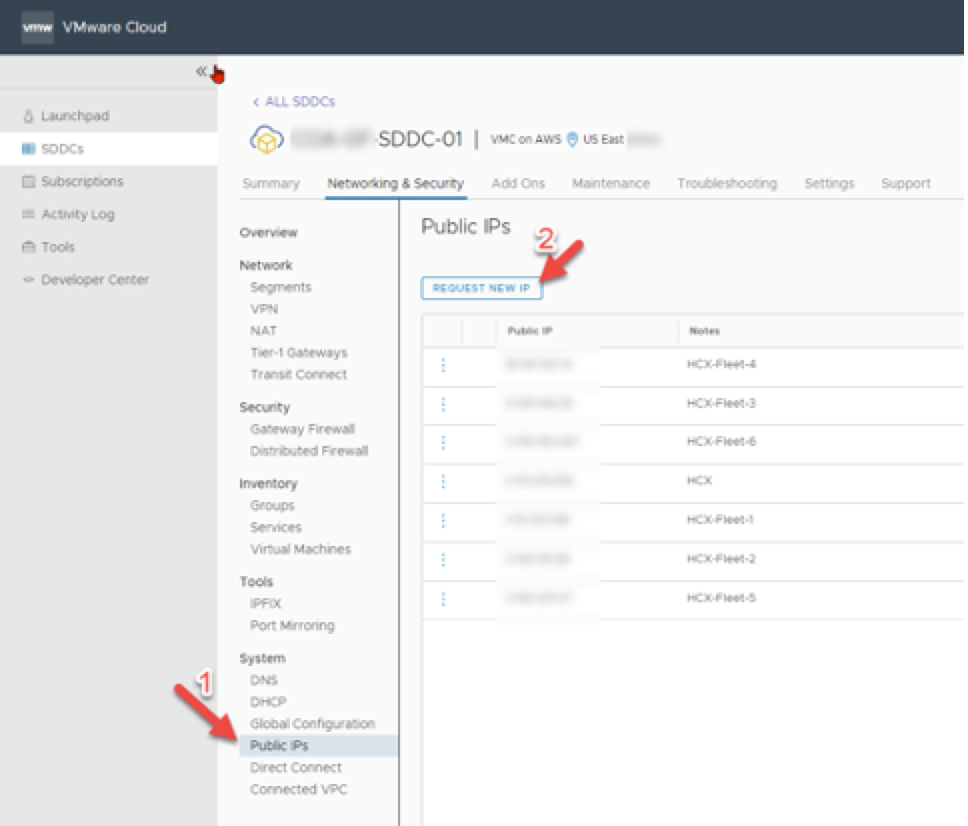Open Virtual Machines under Inventory

point(301,549)
